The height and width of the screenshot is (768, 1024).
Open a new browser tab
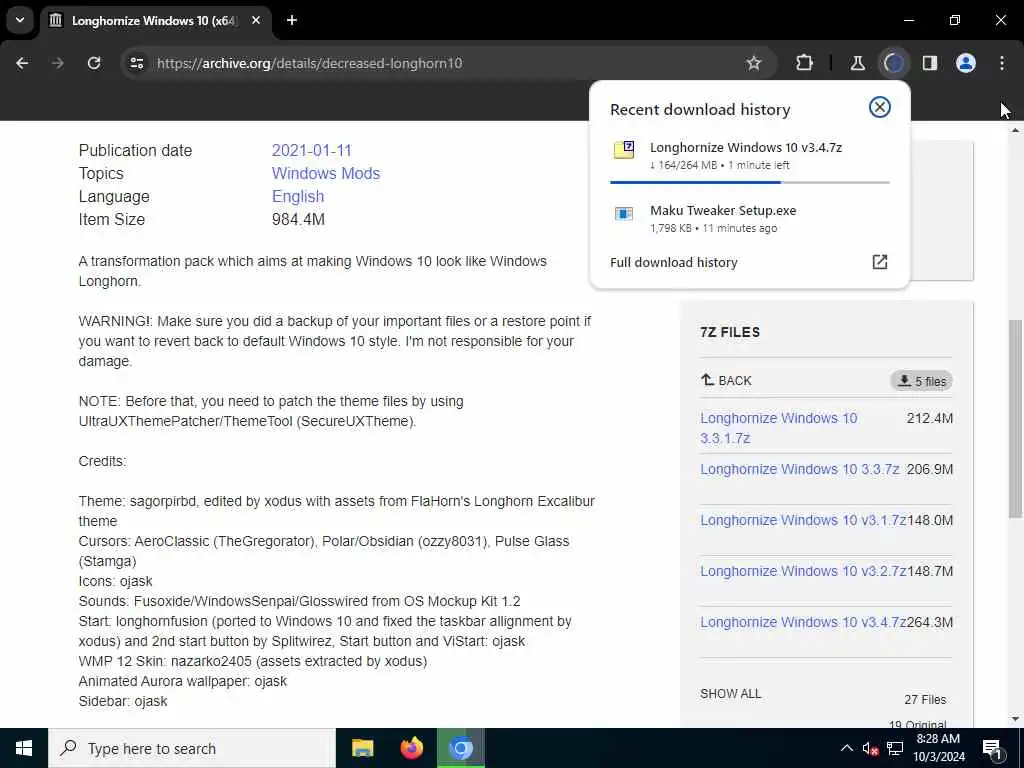coord(292,20)
